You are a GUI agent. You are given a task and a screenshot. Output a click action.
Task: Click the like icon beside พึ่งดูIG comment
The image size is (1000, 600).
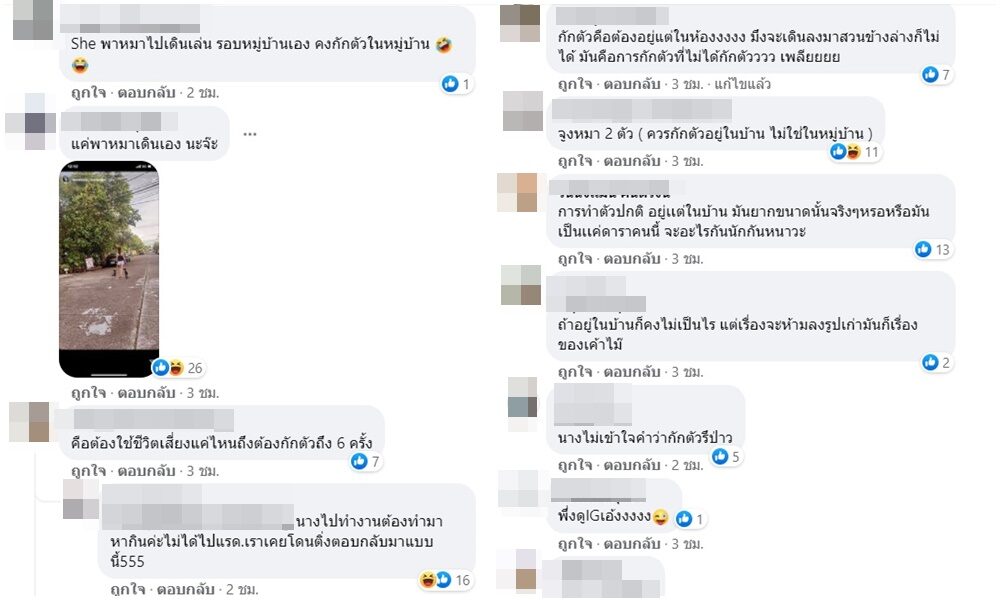pos(684,519)
